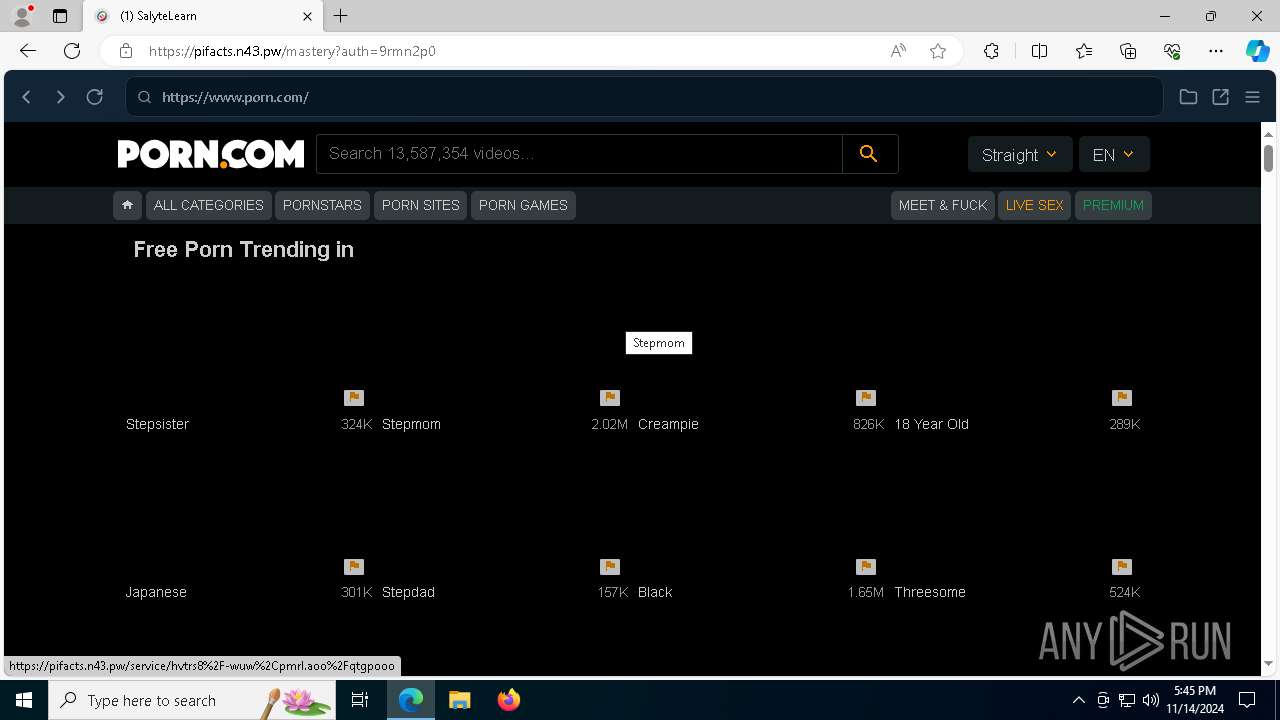Open the ALL CATEGORIES menu

209,205
